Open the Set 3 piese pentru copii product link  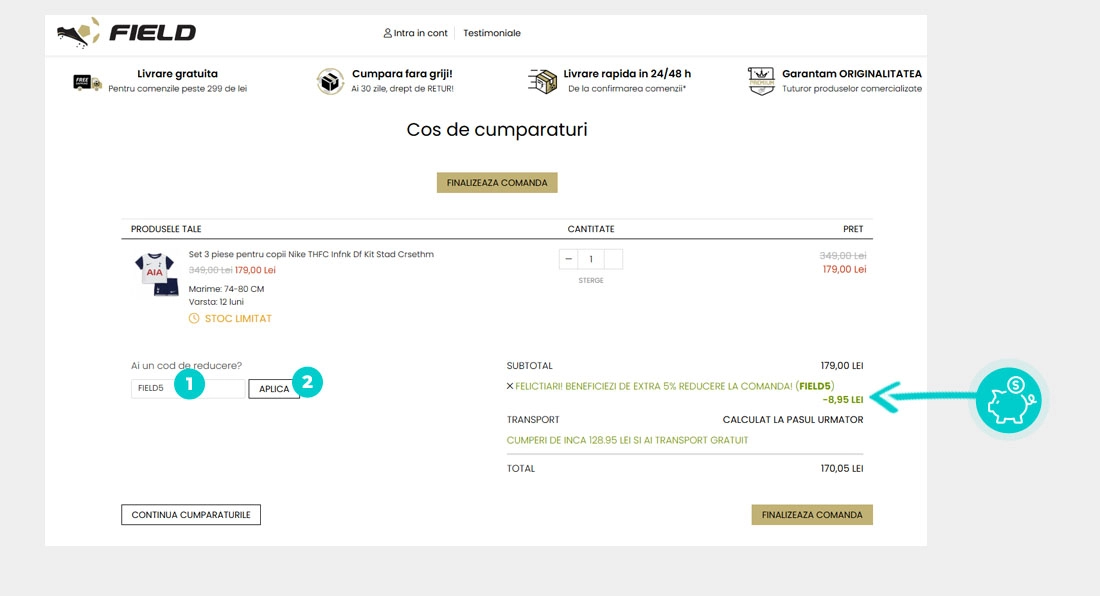[x=311, y=255]
